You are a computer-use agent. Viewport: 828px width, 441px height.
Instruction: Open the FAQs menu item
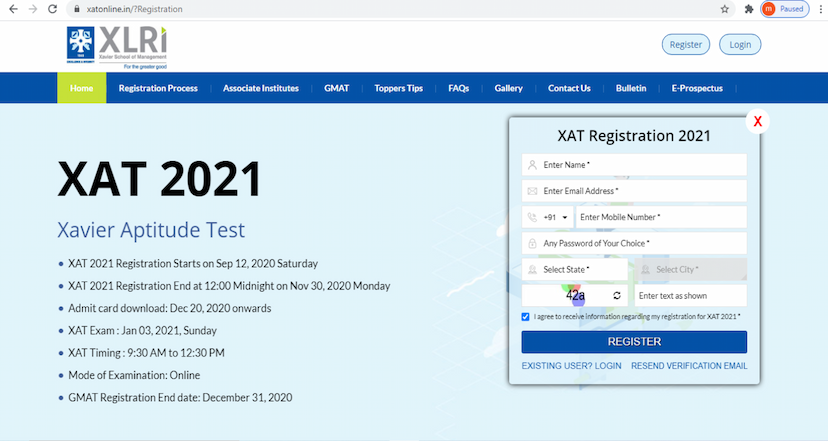click(458, 88)
